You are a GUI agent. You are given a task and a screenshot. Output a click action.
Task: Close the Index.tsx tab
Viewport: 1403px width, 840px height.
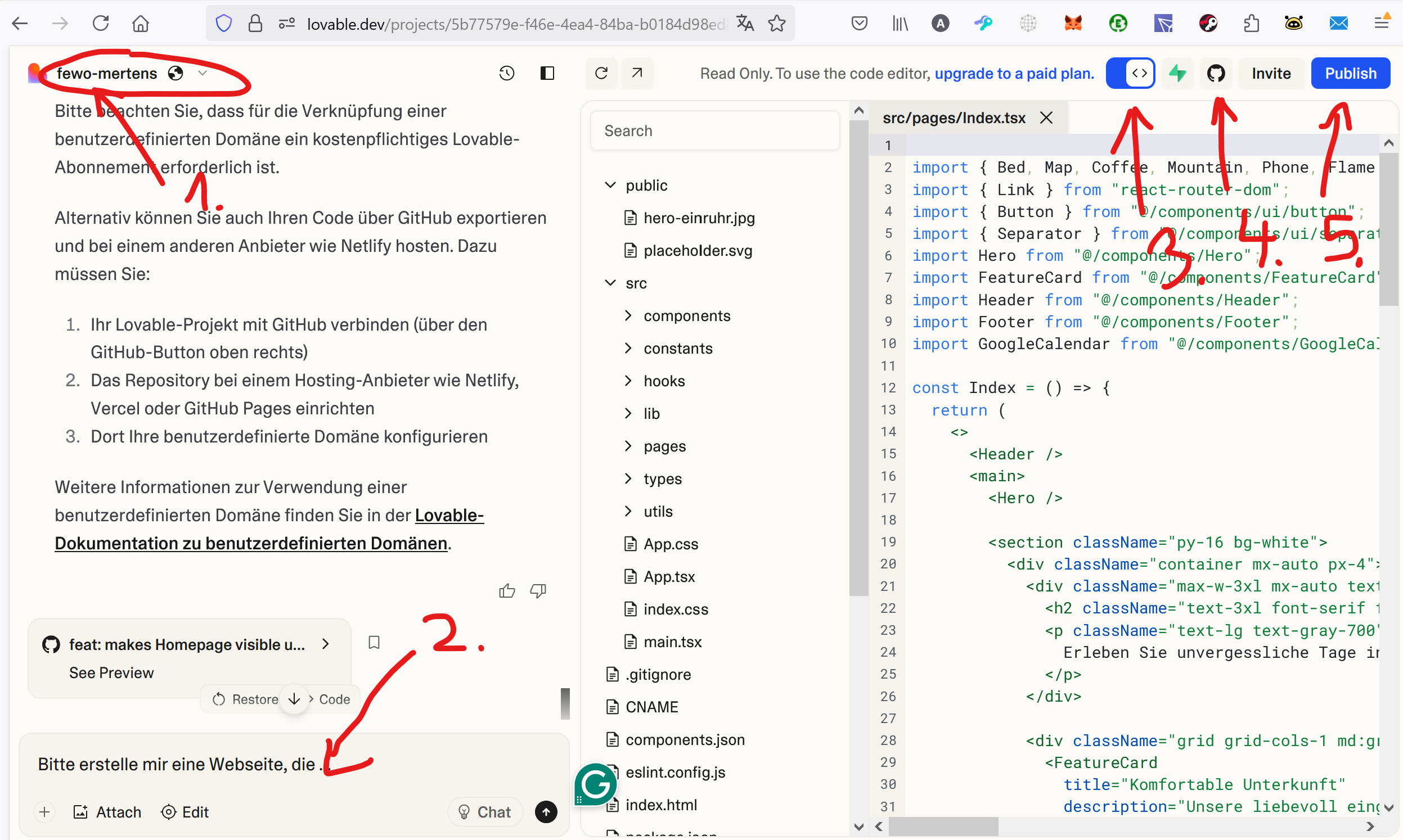[1046, 118]
